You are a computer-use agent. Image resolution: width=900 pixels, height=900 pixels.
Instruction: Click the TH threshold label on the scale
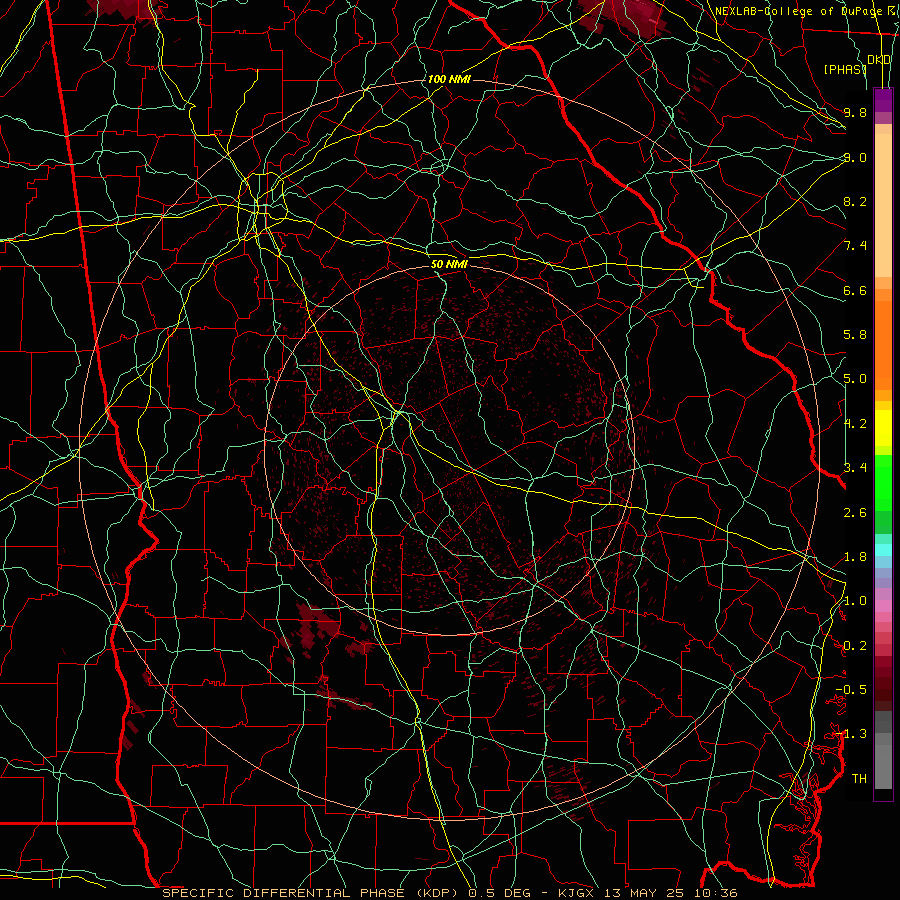click(x=859, y=779)
